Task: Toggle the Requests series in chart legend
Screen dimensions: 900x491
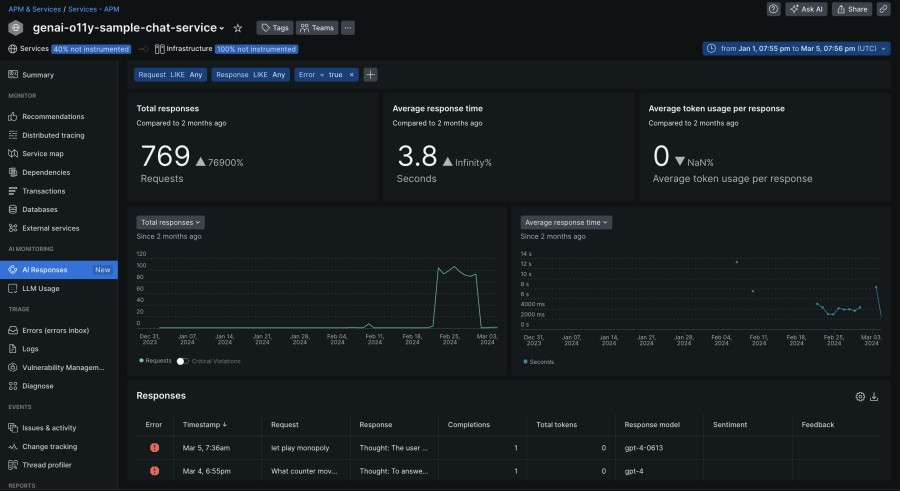Action: tap(158, 361)
